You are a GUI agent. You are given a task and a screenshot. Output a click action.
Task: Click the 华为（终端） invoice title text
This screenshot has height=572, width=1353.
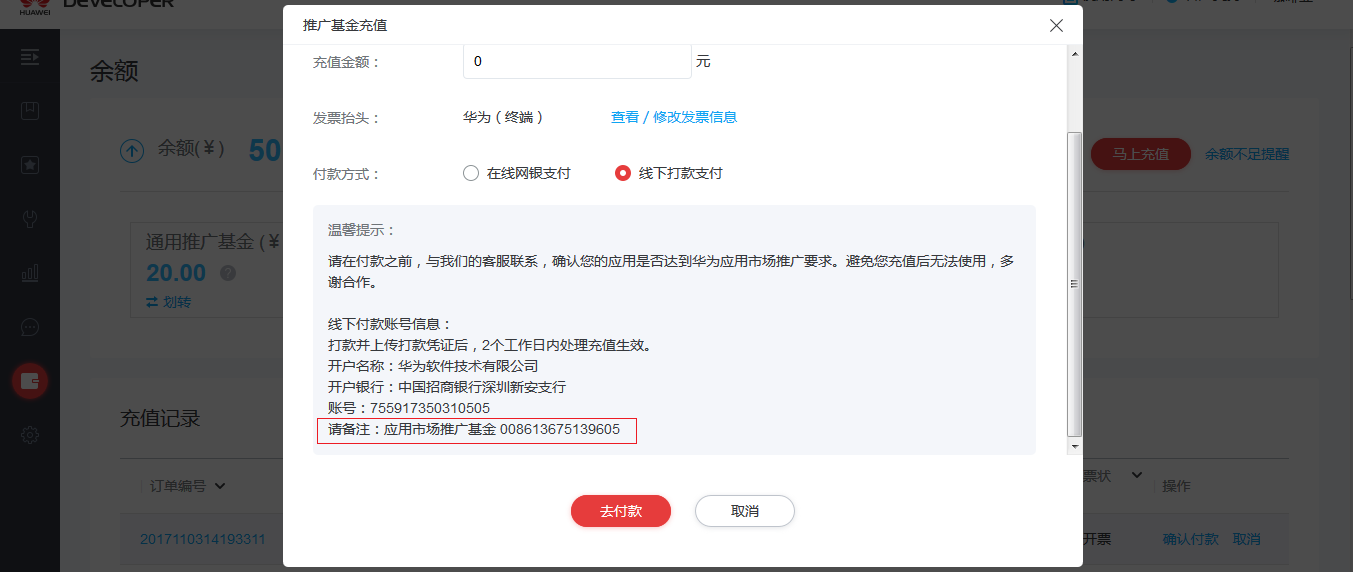(x=503, y=117)
